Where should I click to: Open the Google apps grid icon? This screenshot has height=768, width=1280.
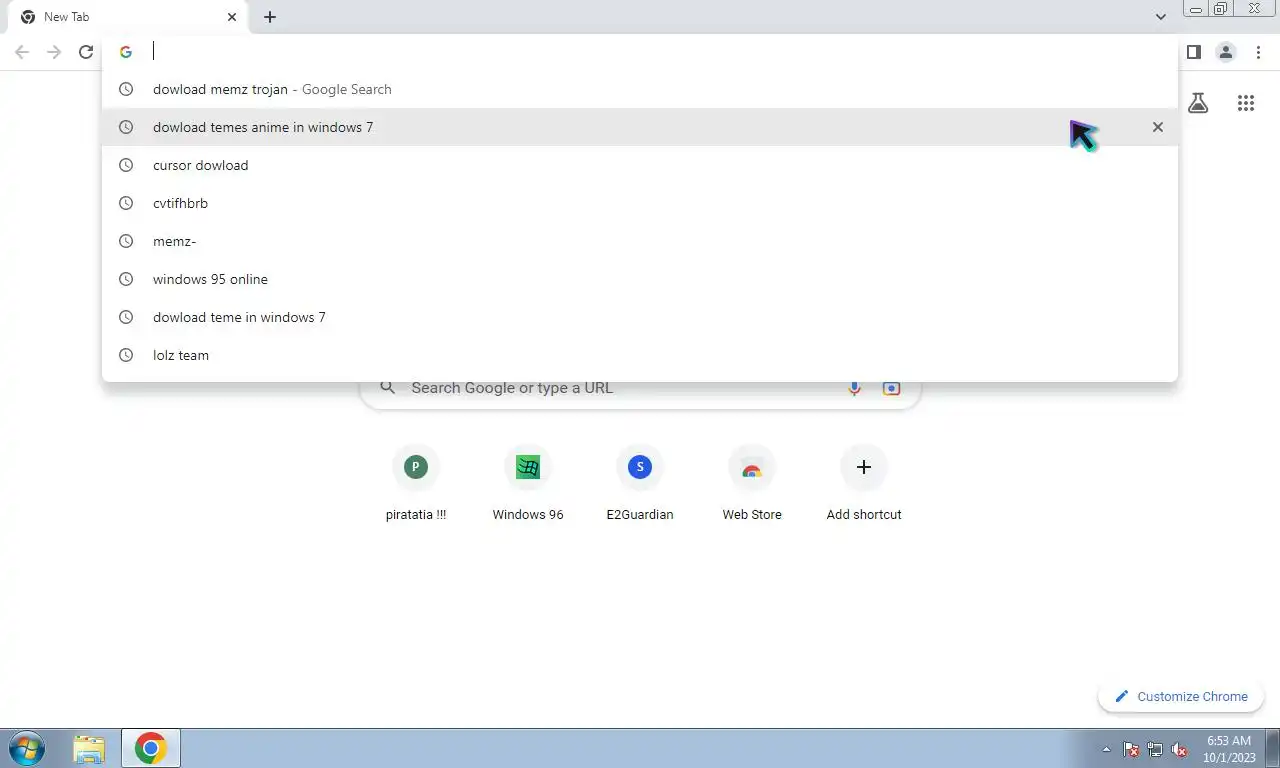click(1245, 102)
